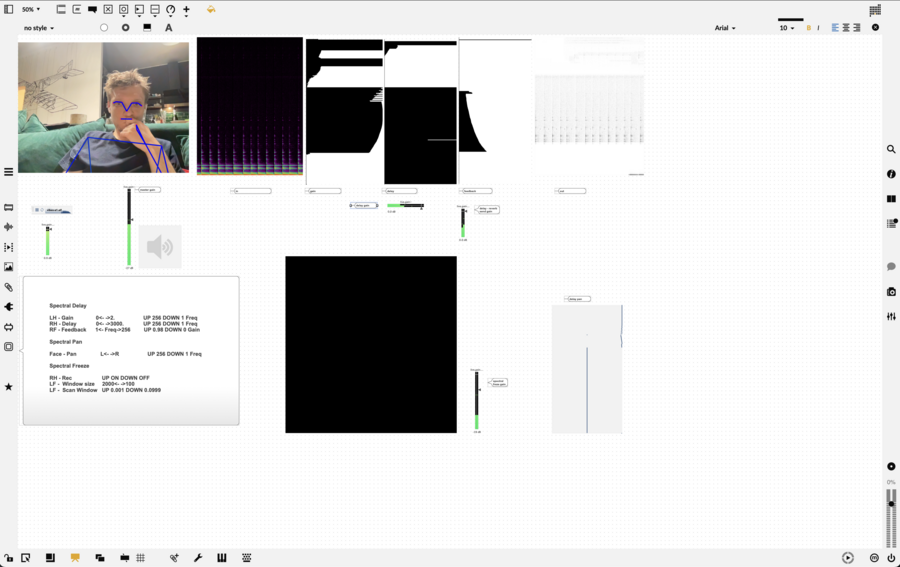
Task: Open the star favorites in left sidebar
Action: point(9,387)
